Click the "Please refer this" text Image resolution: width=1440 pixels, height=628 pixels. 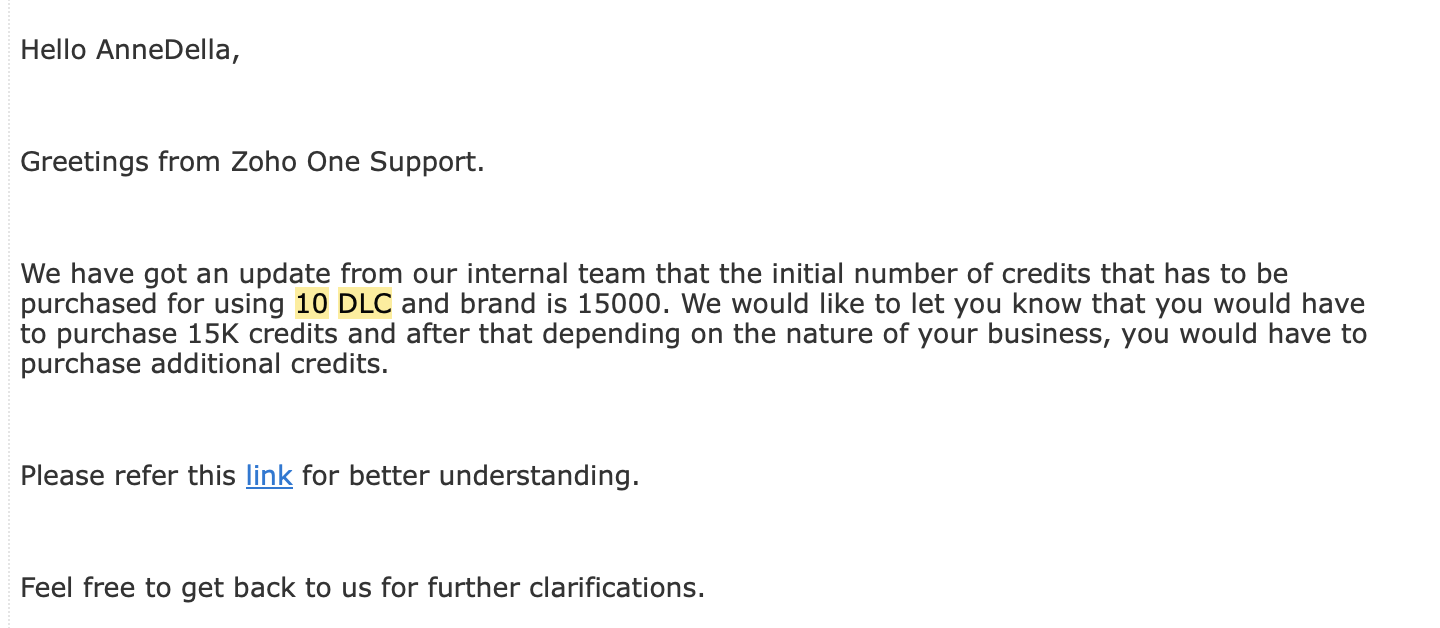point(128,475)
